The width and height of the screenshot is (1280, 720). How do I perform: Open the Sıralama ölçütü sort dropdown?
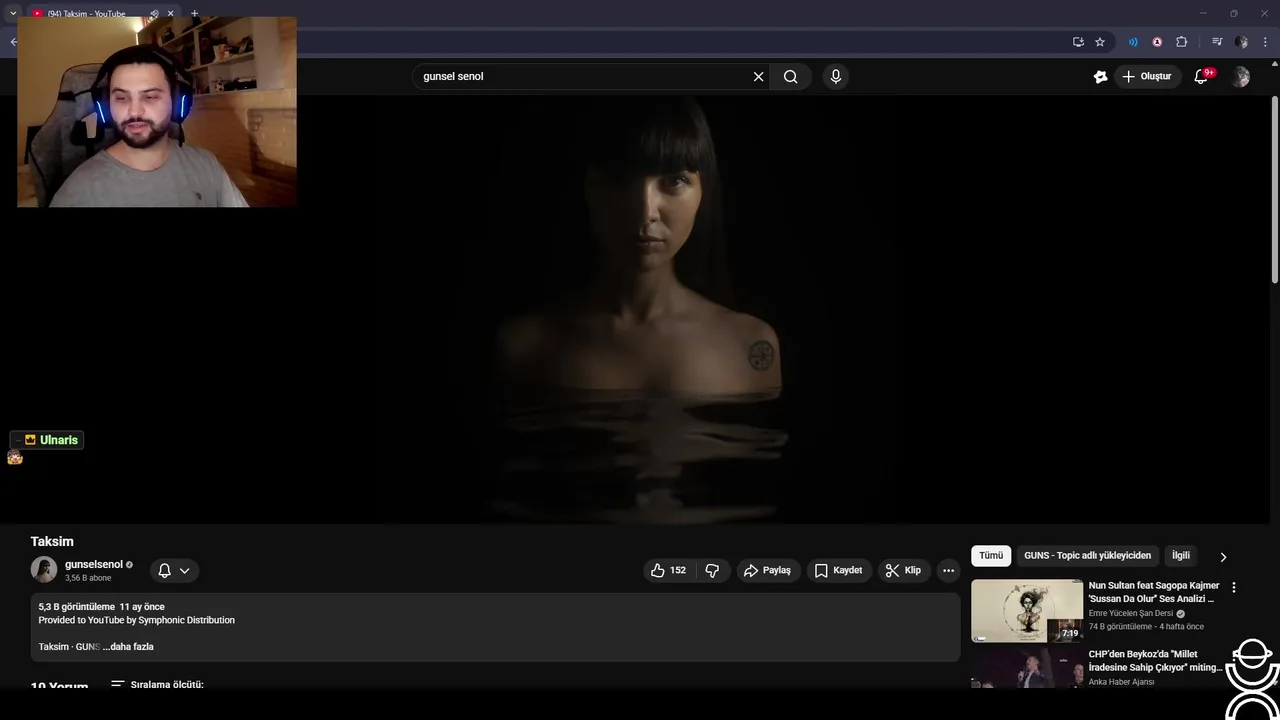157,685
